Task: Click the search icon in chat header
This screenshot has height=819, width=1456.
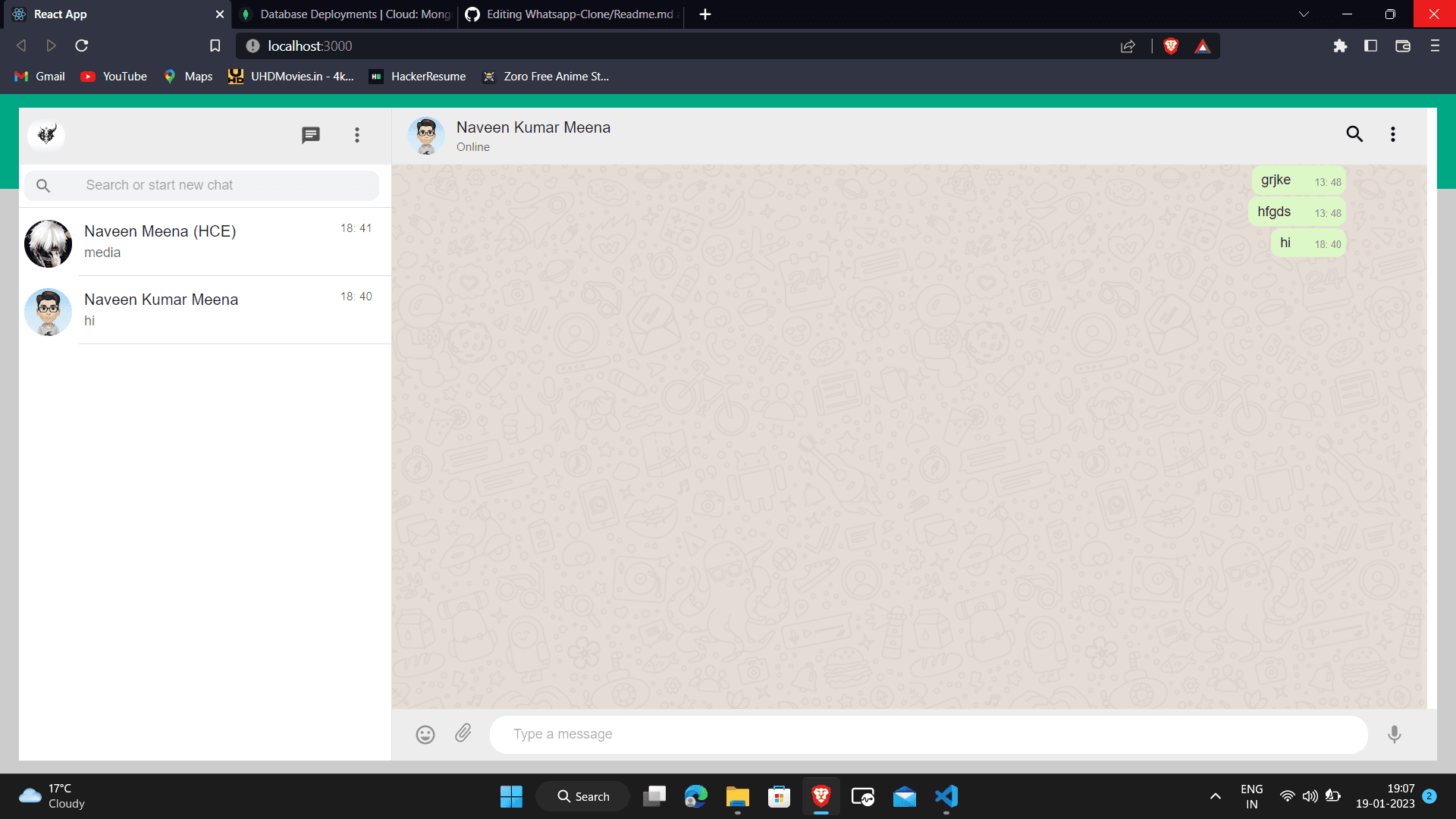Action: (1354, 134)
